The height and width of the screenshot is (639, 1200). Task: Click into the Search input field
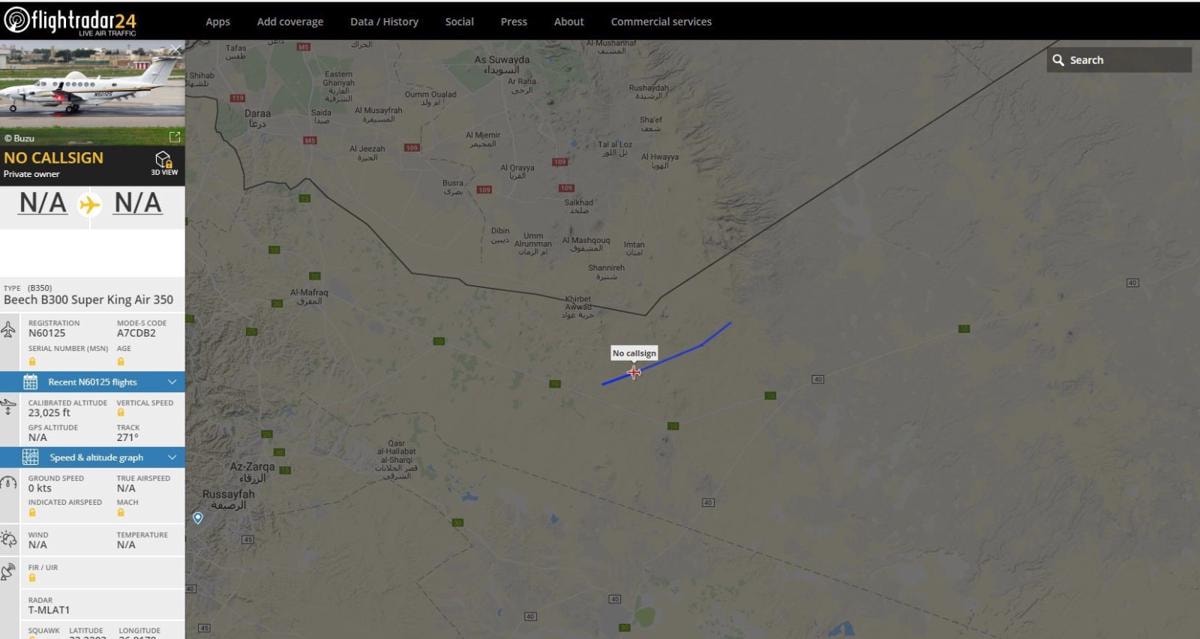pyautogui.click(x=1128, y=60)
